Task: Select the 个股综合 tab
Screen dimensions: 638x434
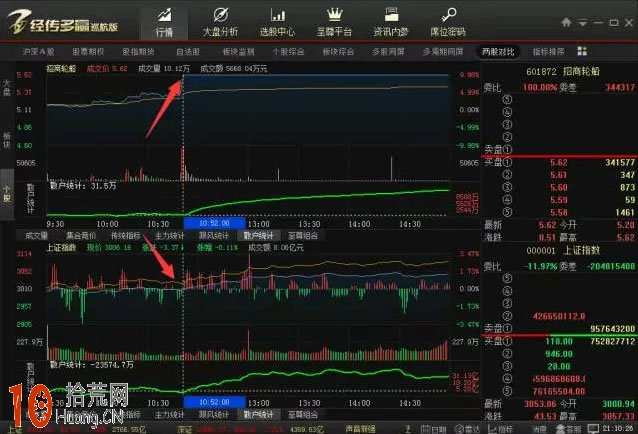Action: tap(288, 52)
